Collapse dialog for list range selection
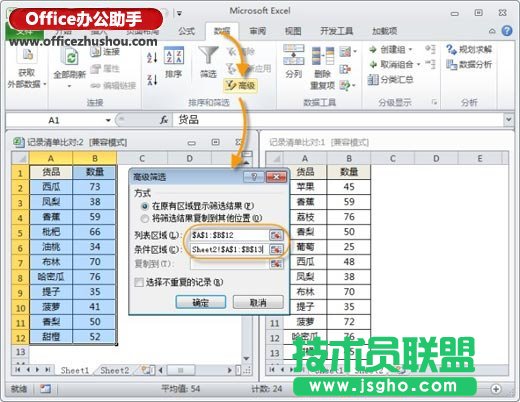This screenshot has height=402, width=520. 276,235
